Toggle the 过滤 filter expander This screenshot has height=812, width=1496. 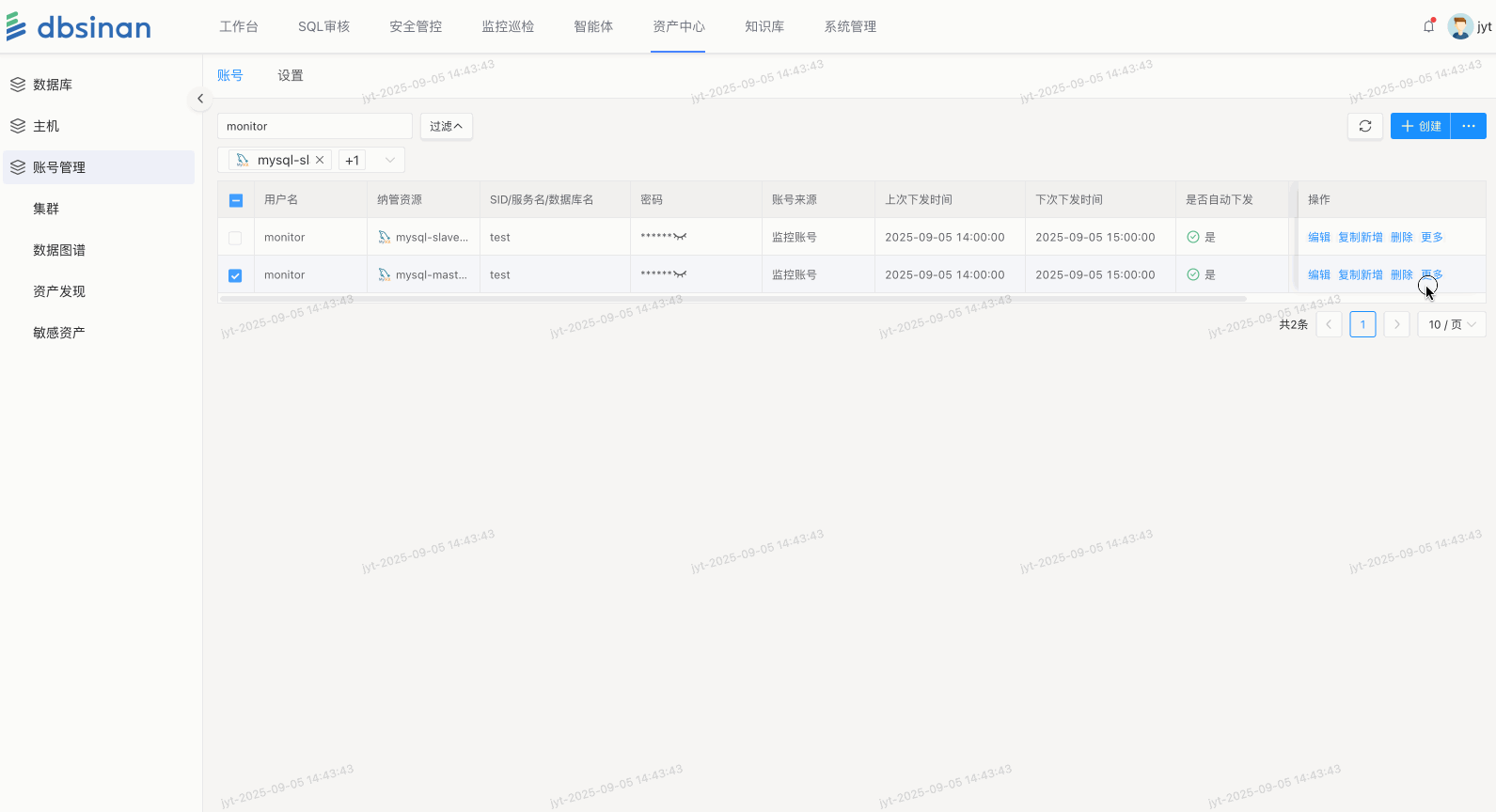447,126
